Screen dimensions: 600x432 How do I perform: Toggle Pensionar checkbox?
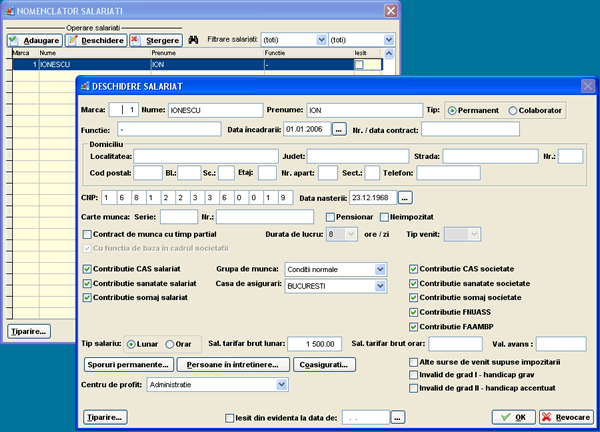click(330, 217)
